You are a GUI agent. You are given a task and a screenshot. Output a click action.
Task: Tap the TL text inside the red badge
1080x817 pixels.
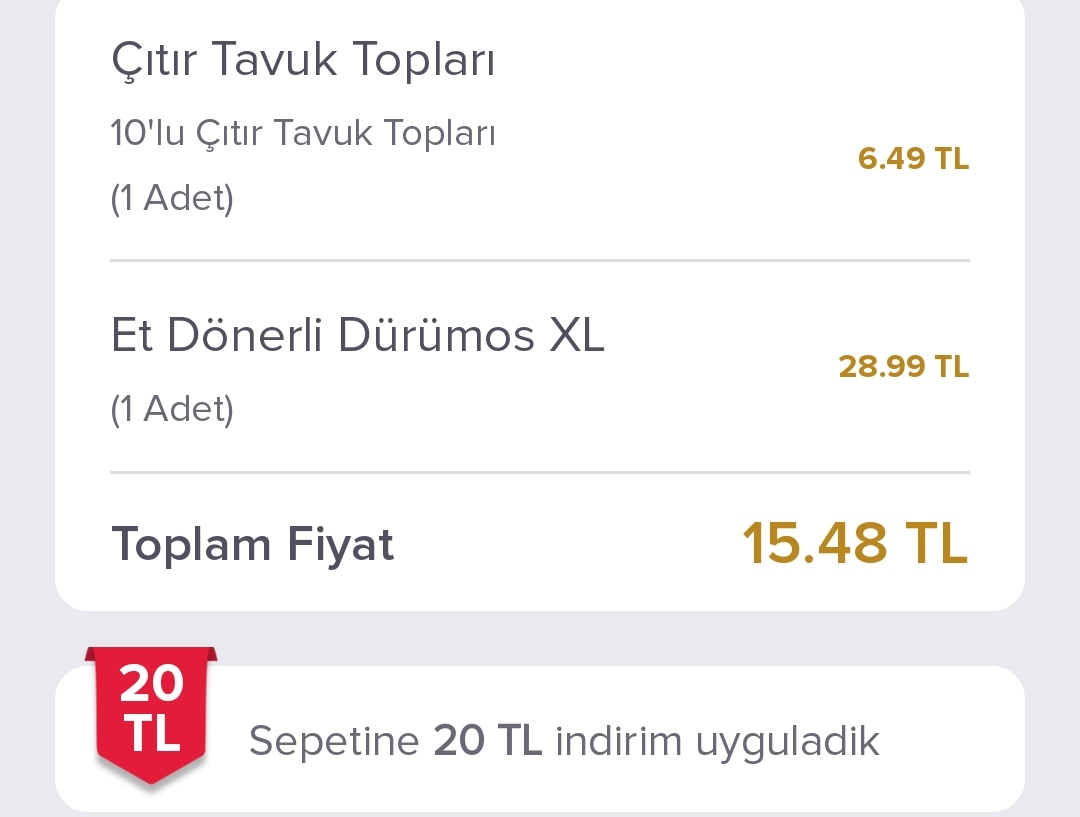click(152, 733)
